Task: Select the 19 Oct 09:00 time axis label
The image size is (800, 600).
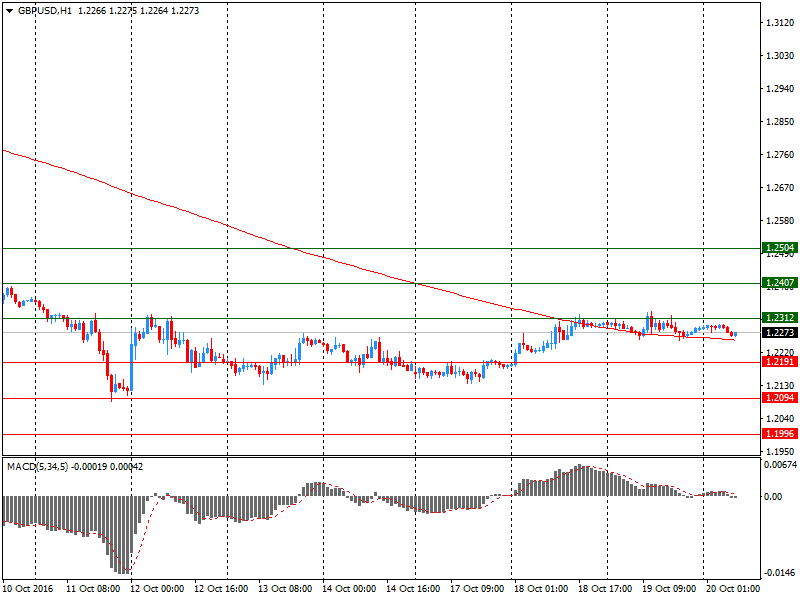Action: coord(669,589)
